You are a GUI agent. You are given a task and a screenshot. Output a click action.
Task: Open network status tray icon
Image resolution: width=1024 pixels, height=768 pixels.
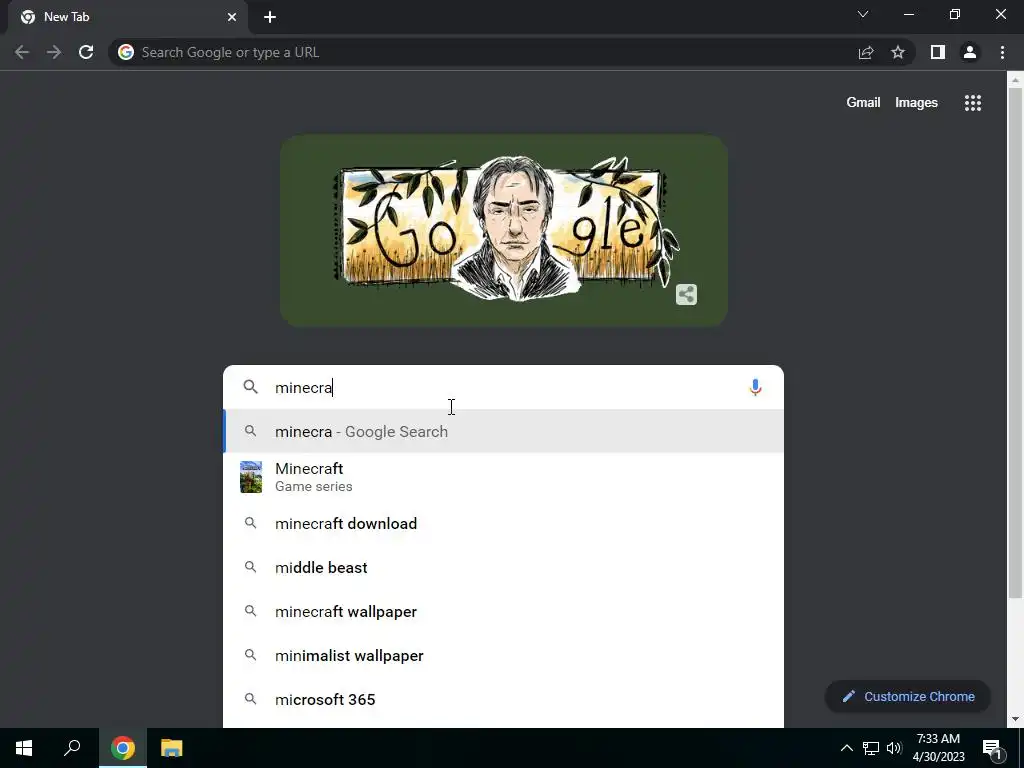tap(871, 748)
